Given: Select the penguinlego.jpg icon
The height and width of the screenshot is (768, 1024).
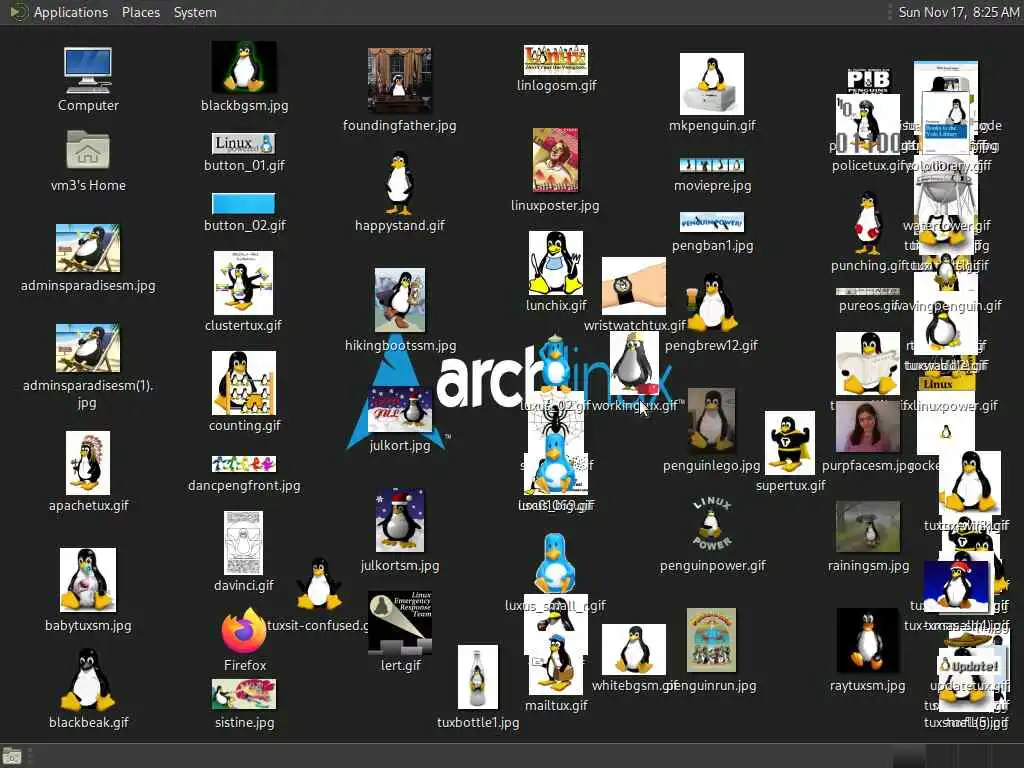Looking at the screenshot, I should pos(711,421).
